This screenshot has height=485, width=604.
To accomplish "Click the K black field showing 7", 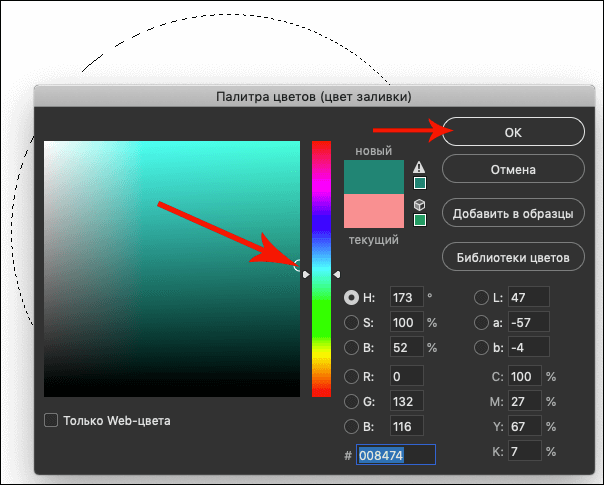I will (x=525, y=451).
